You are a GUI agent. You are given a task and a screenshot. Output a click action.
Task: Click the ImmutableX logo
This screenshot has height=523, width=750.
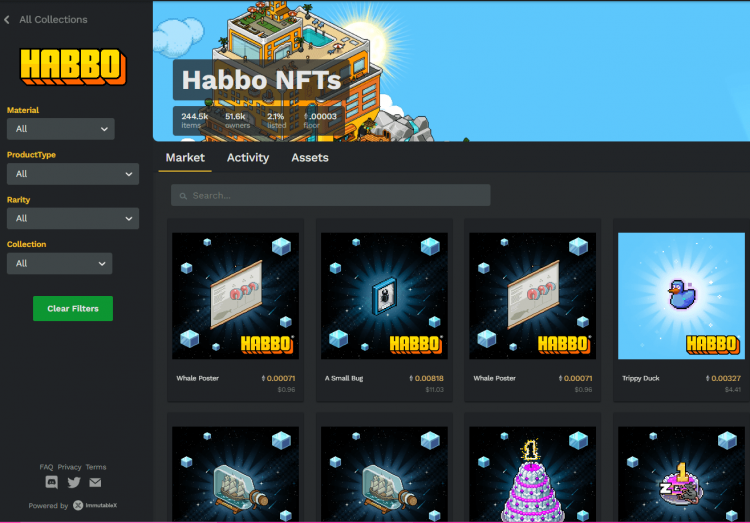95,505
